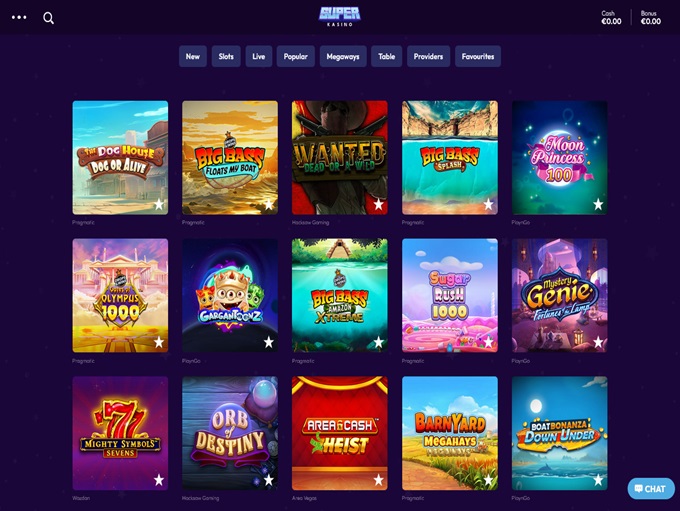Mark Moon Princess 100 as favourite
The height and width of the screenshot is (511, 680).
coord(598,204)
